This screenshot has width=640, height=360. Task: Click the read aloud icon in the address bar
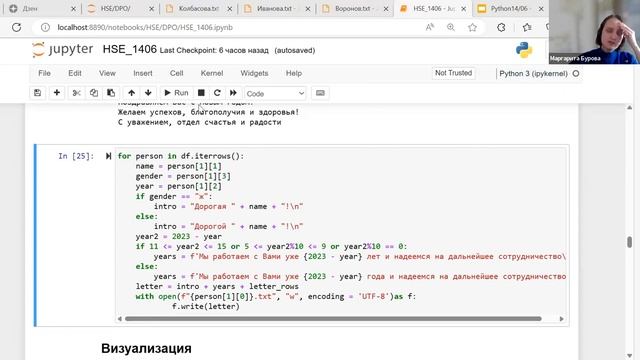430,27
